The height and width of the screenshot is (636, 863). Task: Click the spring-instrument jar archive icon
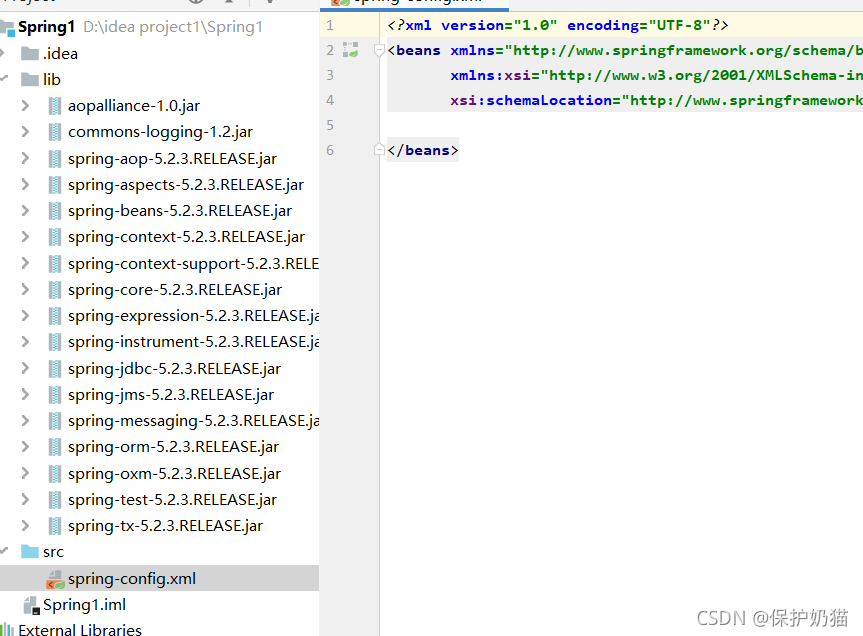click(x=54, y=342)
